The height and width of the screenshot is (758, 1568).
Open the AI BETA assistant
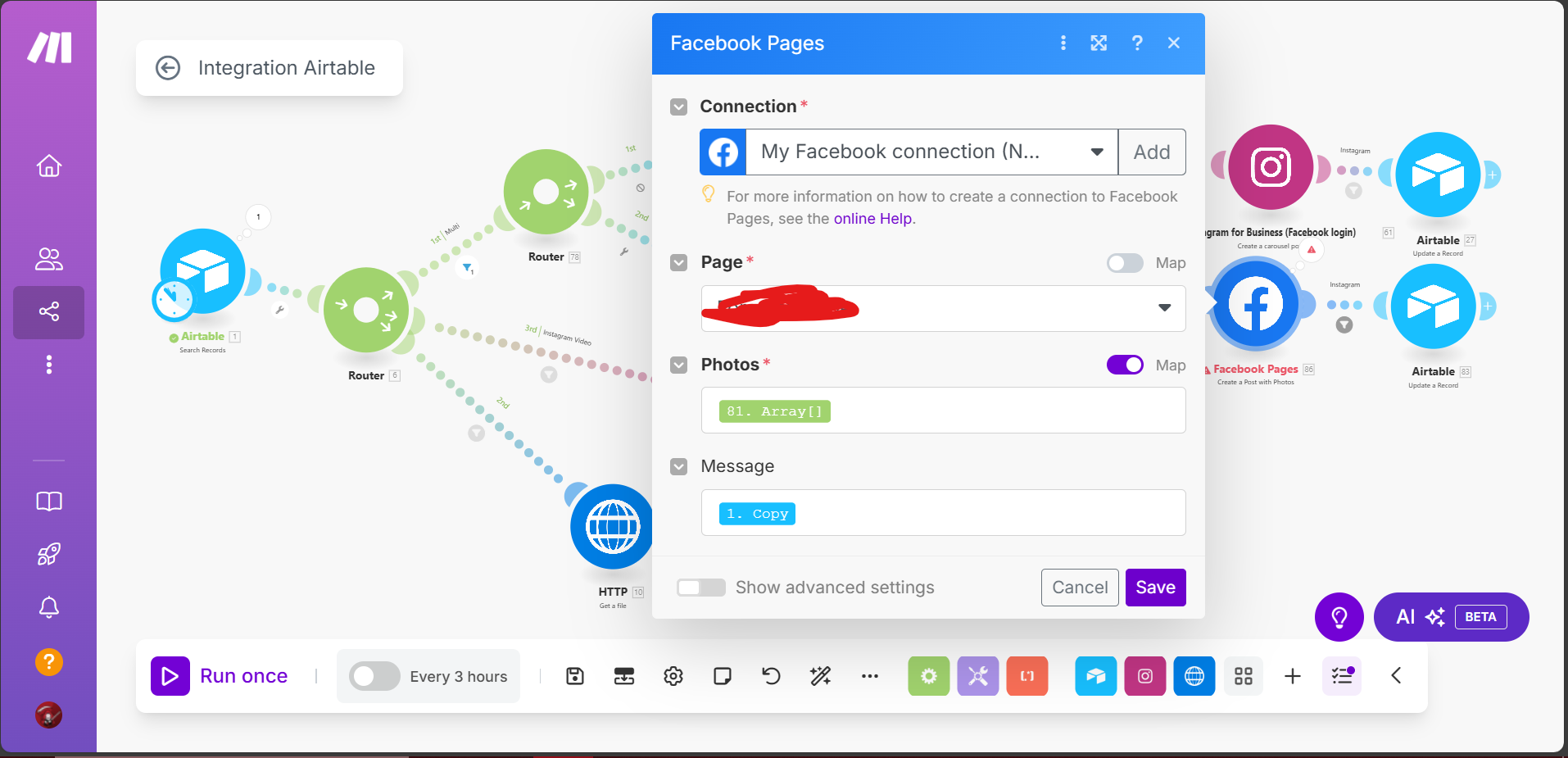coord(1452,617)
